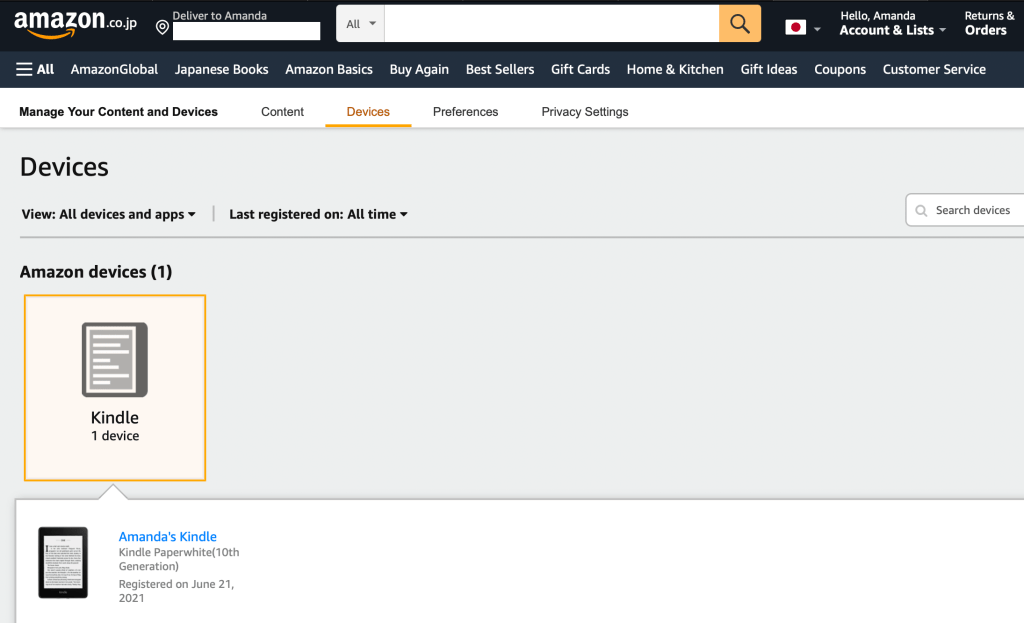Go to the Privacy Settings tab
This screenshot has width=1024, height=623.
tap(584, 112)
